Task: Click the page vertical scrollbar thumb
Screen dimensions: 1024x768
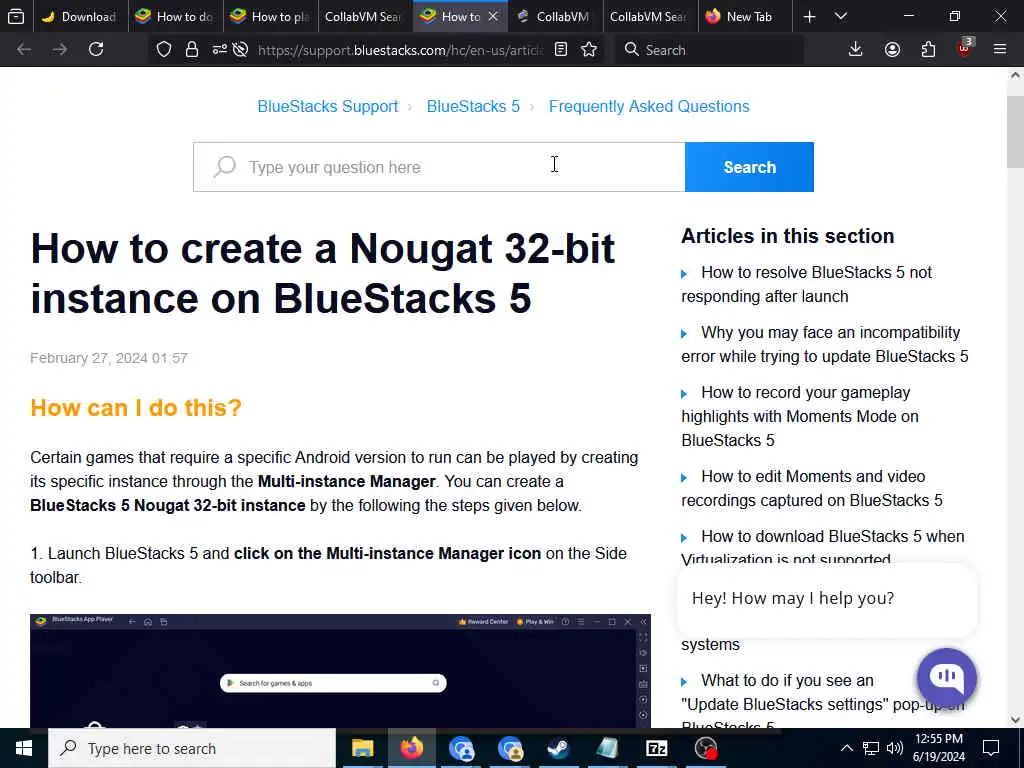Action: click(x=1015, y=131)
